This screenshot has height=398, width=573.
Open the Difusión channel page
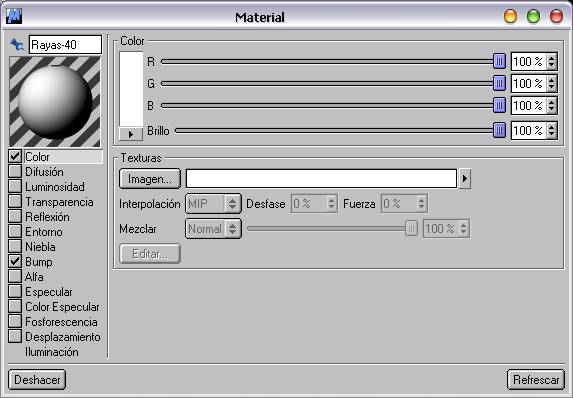coord(44,172)
